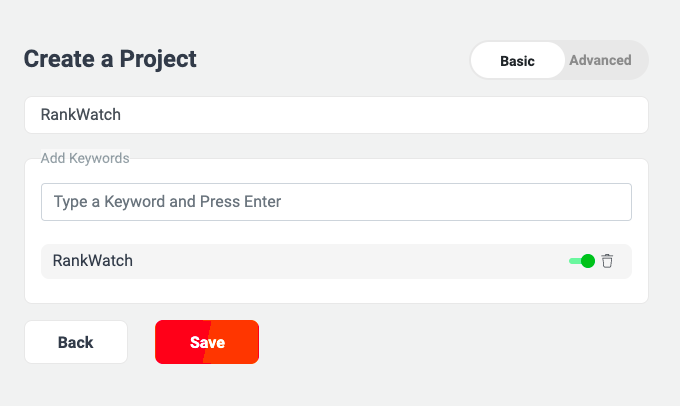The height and width of the screenshot is (406, 680).
Task: Toggle off the RankWatch keyword switch
Action: pos(582,261)
